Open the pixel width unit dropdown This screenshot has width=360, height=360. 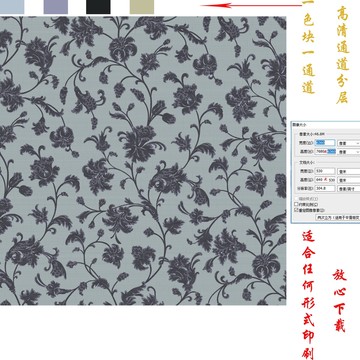tap(349, 143)
